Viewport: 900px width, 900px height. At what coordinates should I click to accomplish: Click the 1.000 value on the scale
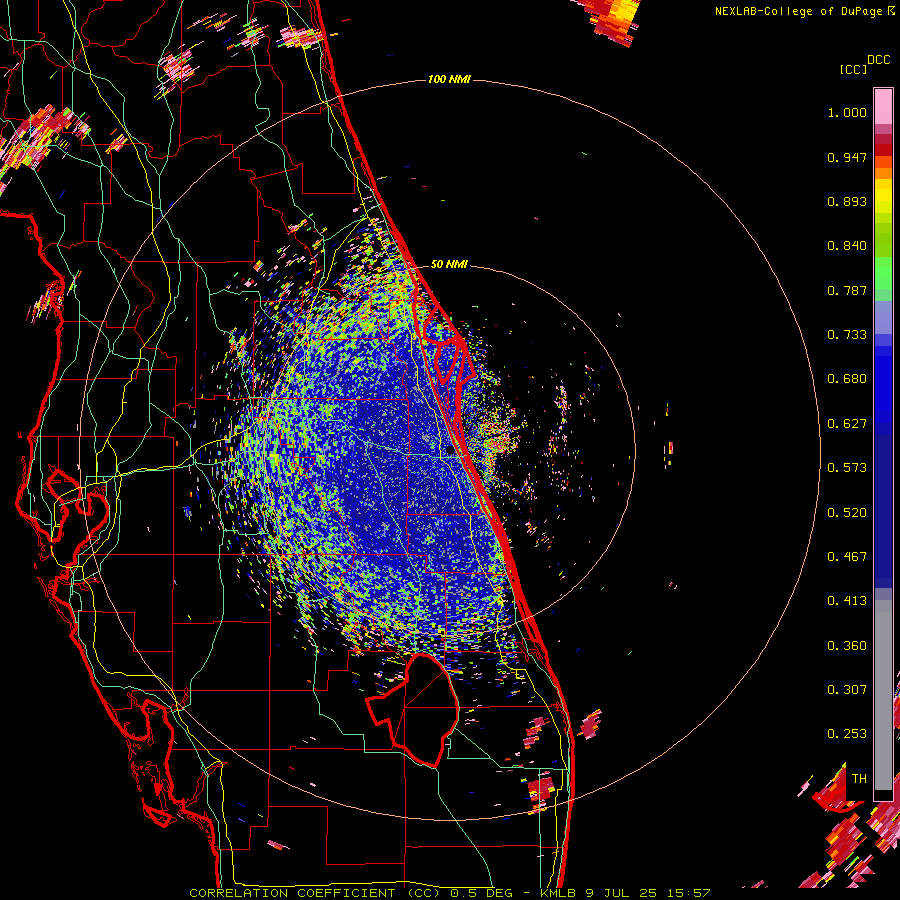tap(847, 112)
